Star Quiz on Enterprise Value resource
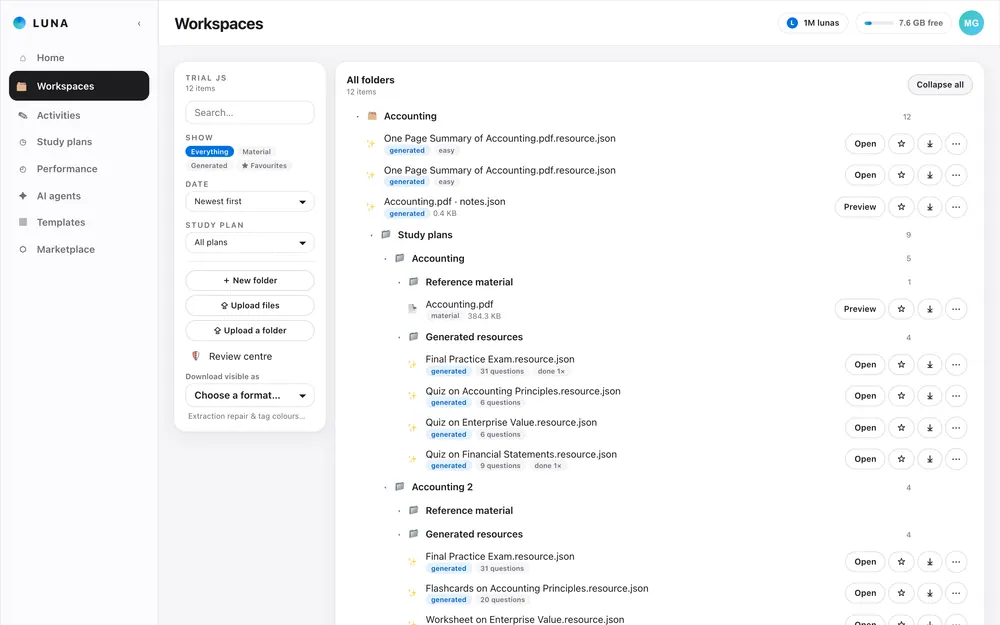 pyautogui.click(x=901, y=428)
